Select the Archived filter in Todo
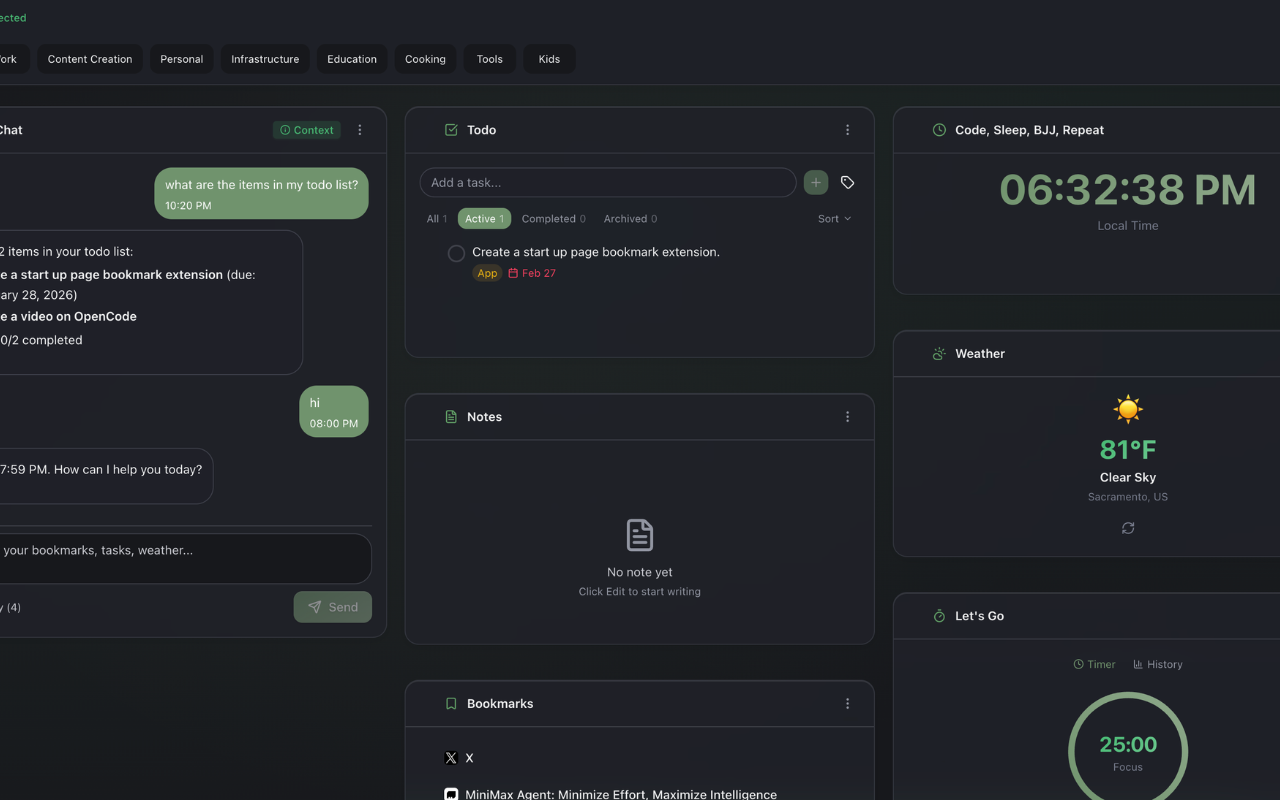The image size is (1280, 800). [630, 218]
